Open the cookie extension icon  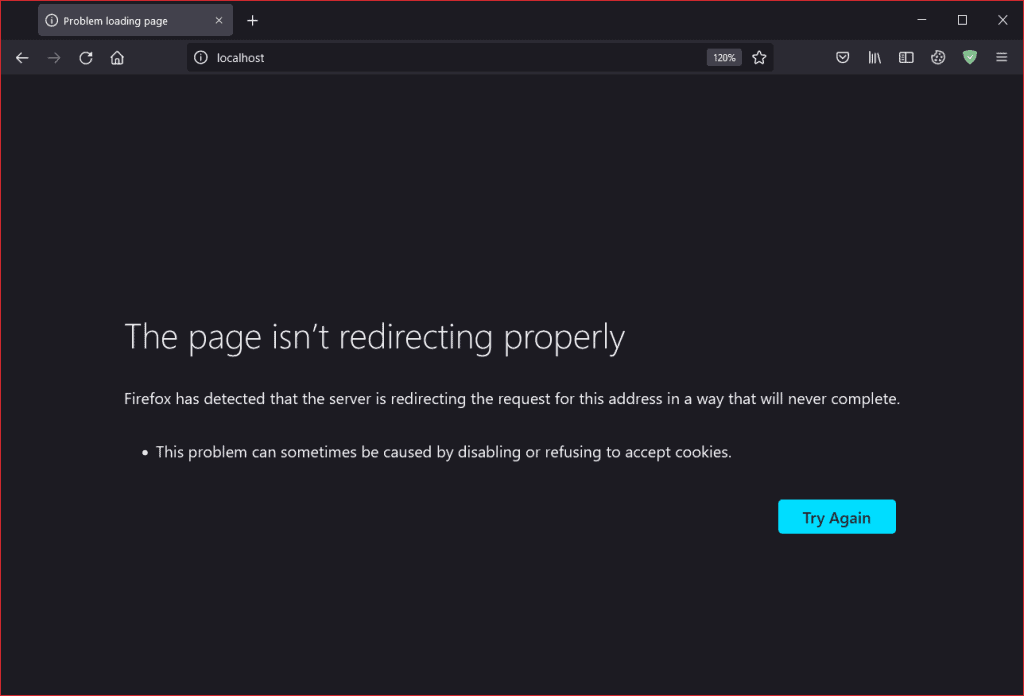click(x=938, y=57)
